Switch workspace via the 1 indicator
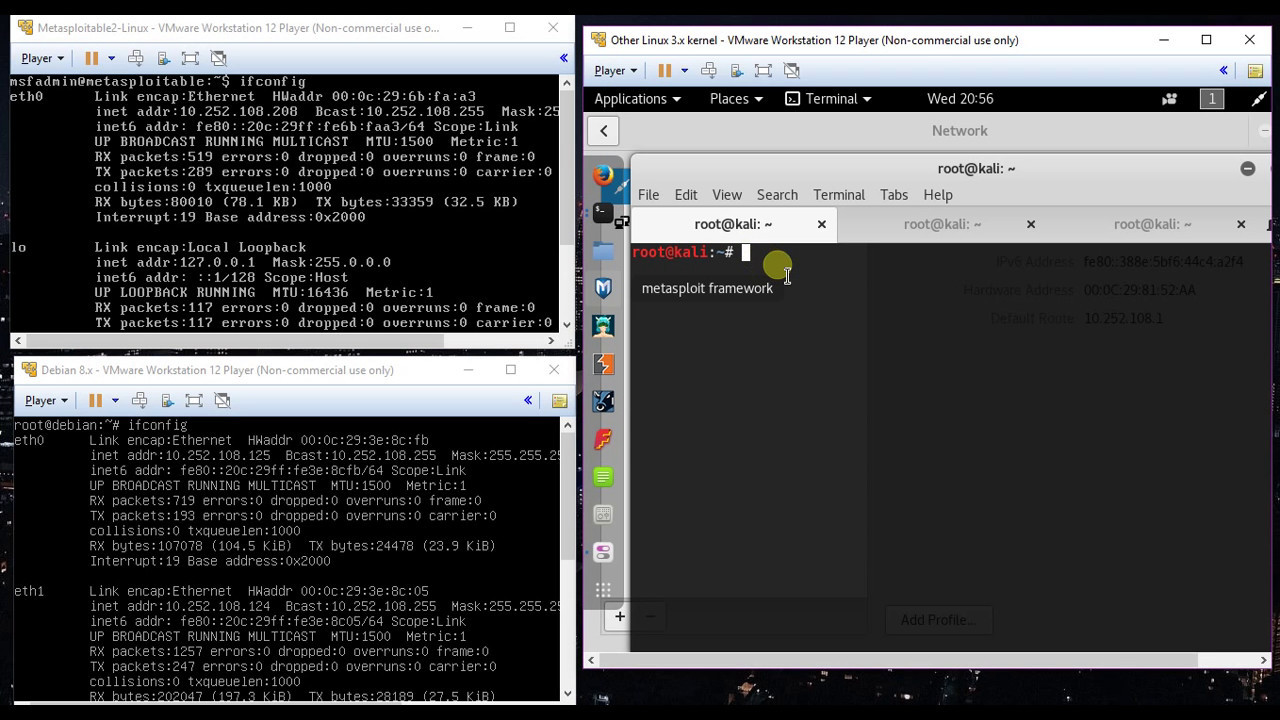Viewport: 1280px width, 720px height. (1212, 99)
